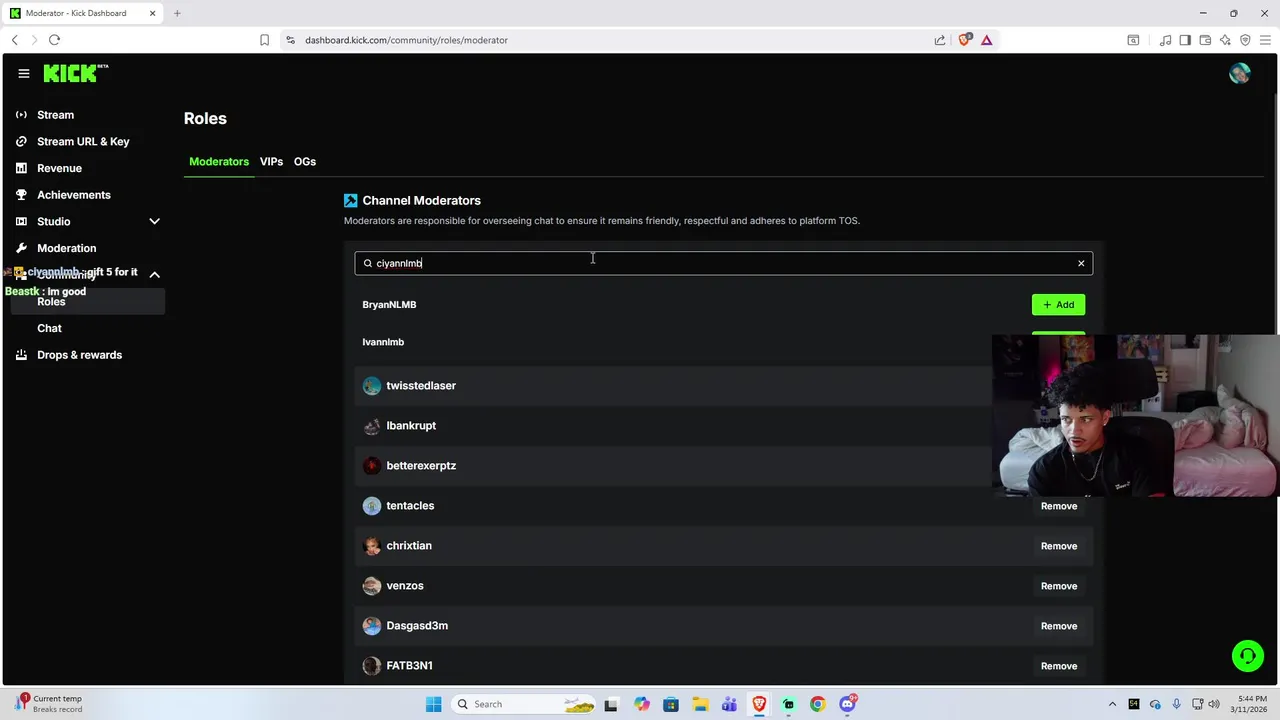Image resolution: width=1280 pixels, height=720 pixels.
Task: Open Brave Rewards triangle icon
Action: (987, 40)
